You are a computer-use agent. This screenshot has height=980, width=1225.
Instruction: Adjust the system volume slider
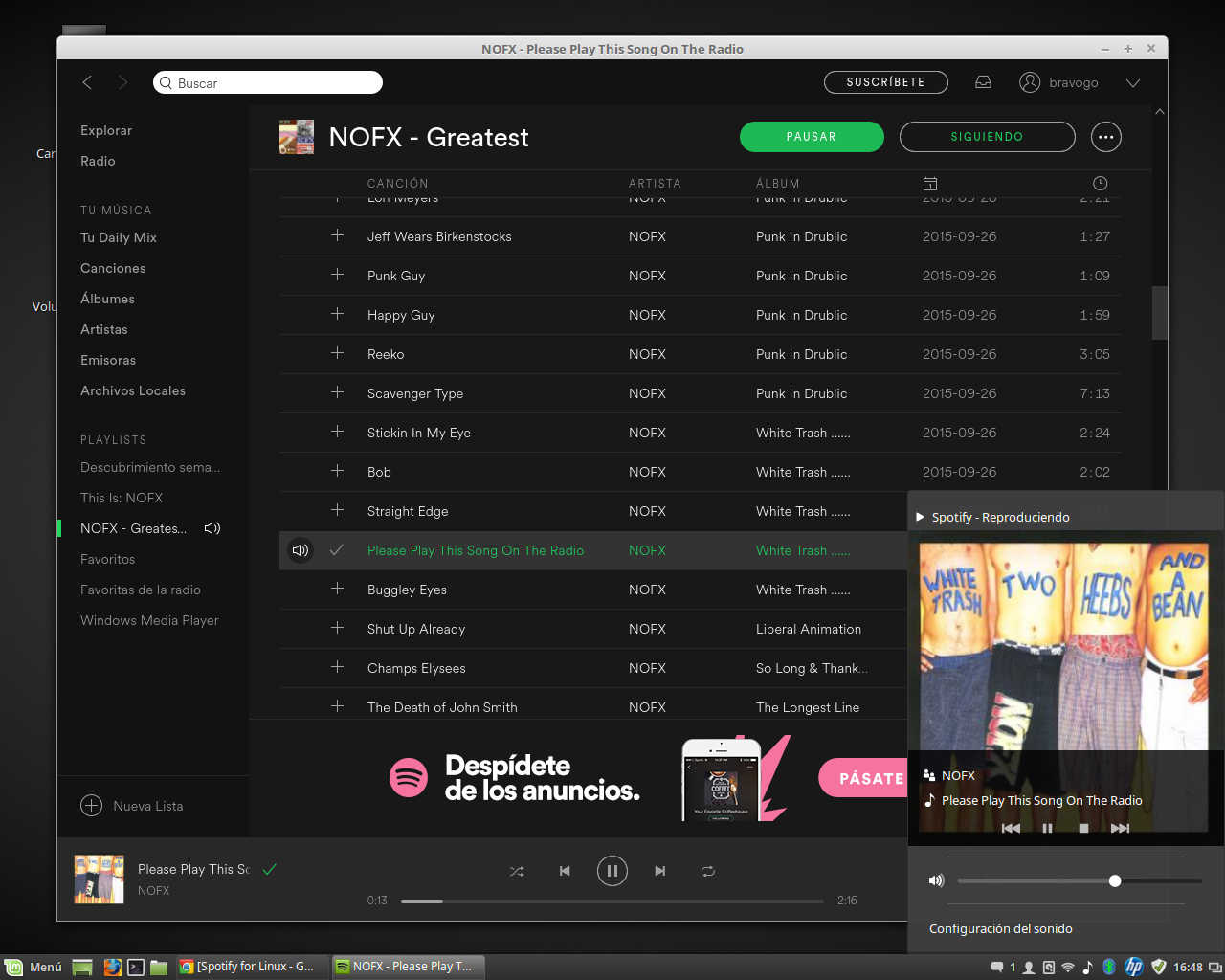(x=1080, y=880)
